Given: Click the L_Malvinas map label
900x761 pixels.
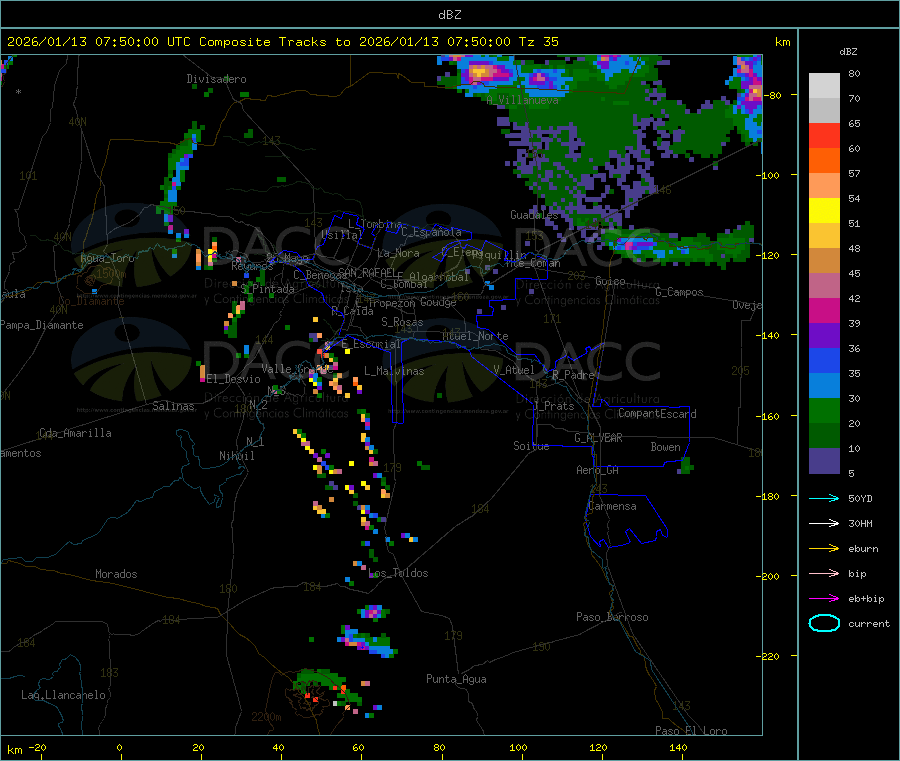Looking at the screenshot, I should point(394,371).
